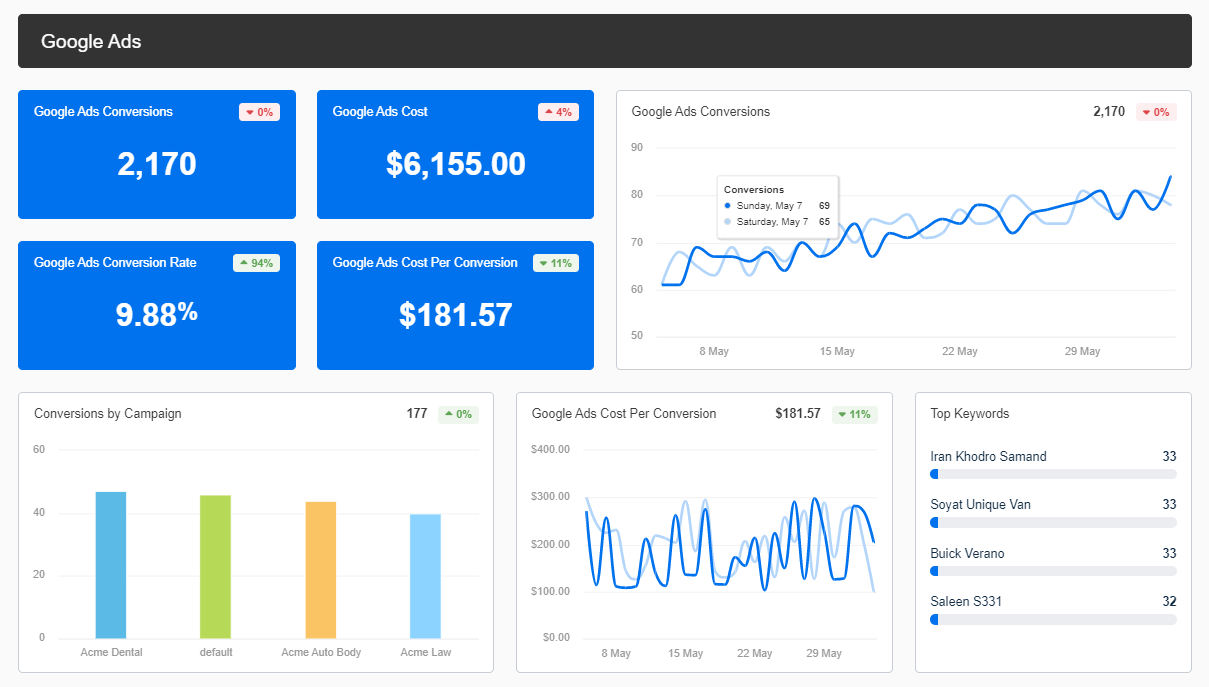Image resolution: width=1209 pixels, height=687 pixels.
Task: Open the Iran Khodro Samand keyword entry
Action: click(988, 456)
